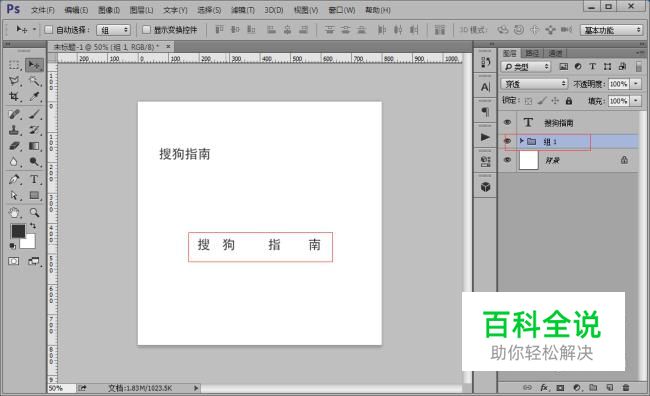Screen dimensions: 650x396
Task: Select the Hand tool
Action: (x=15, y=213)
